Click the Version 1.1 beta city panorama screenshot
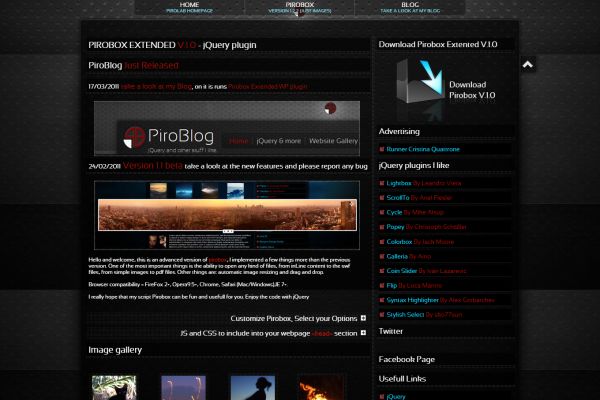 coord(227,215)
